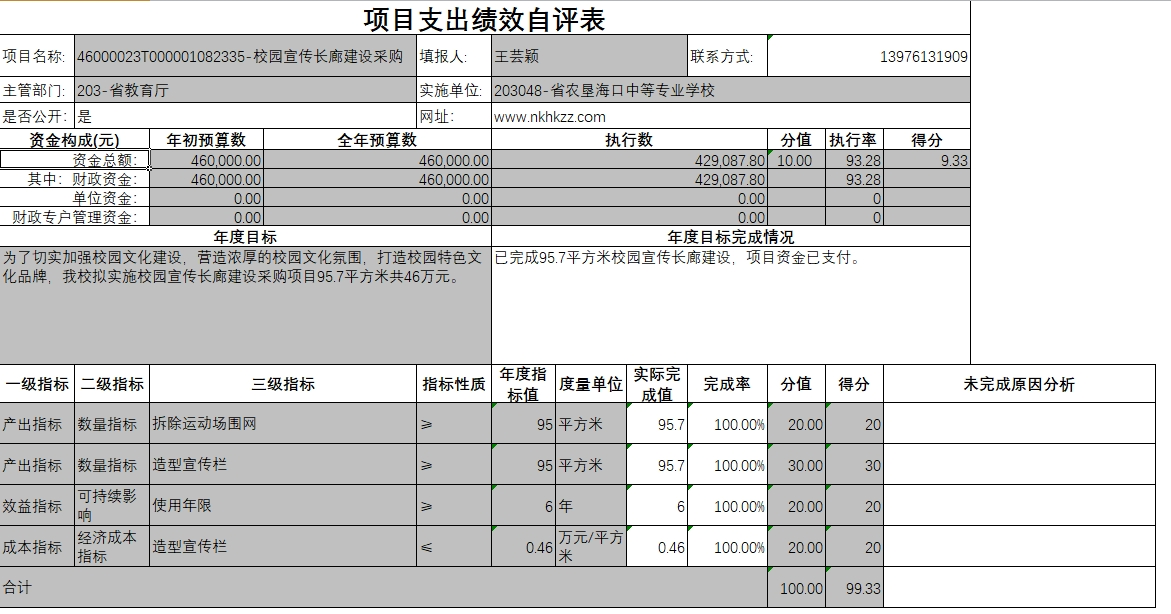Select the 合计 row label

pos(383,587)
